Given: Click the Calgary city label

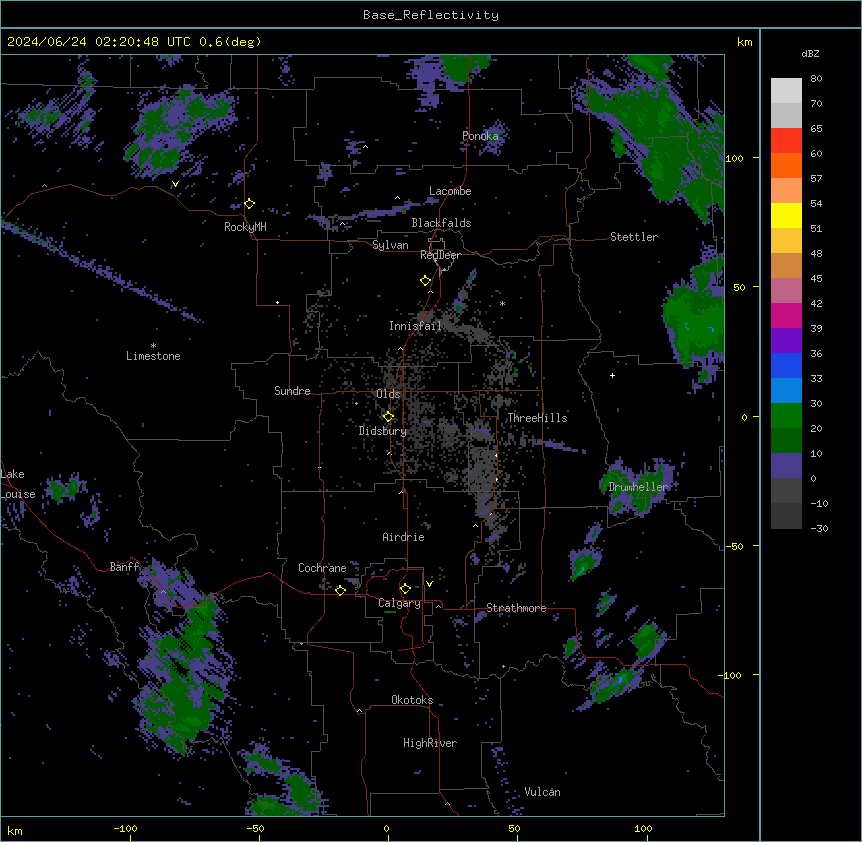Looking at the screenshot, I should 400,603.
